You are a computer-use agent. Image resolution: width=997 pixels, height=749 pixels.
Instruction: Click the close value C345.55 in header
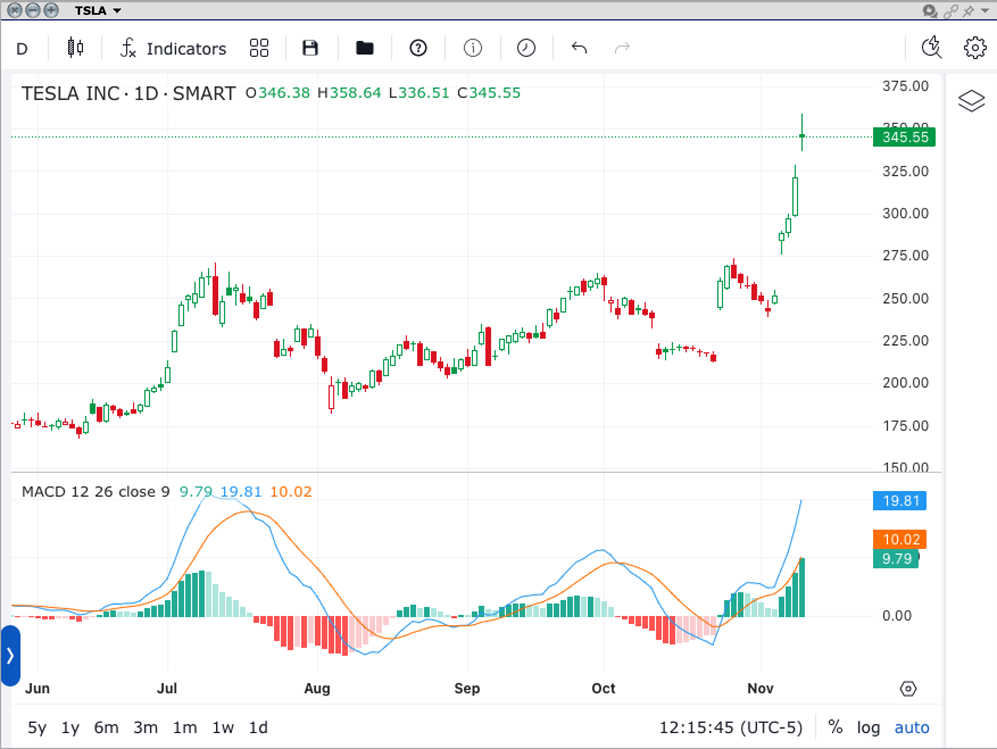point(489,93)
